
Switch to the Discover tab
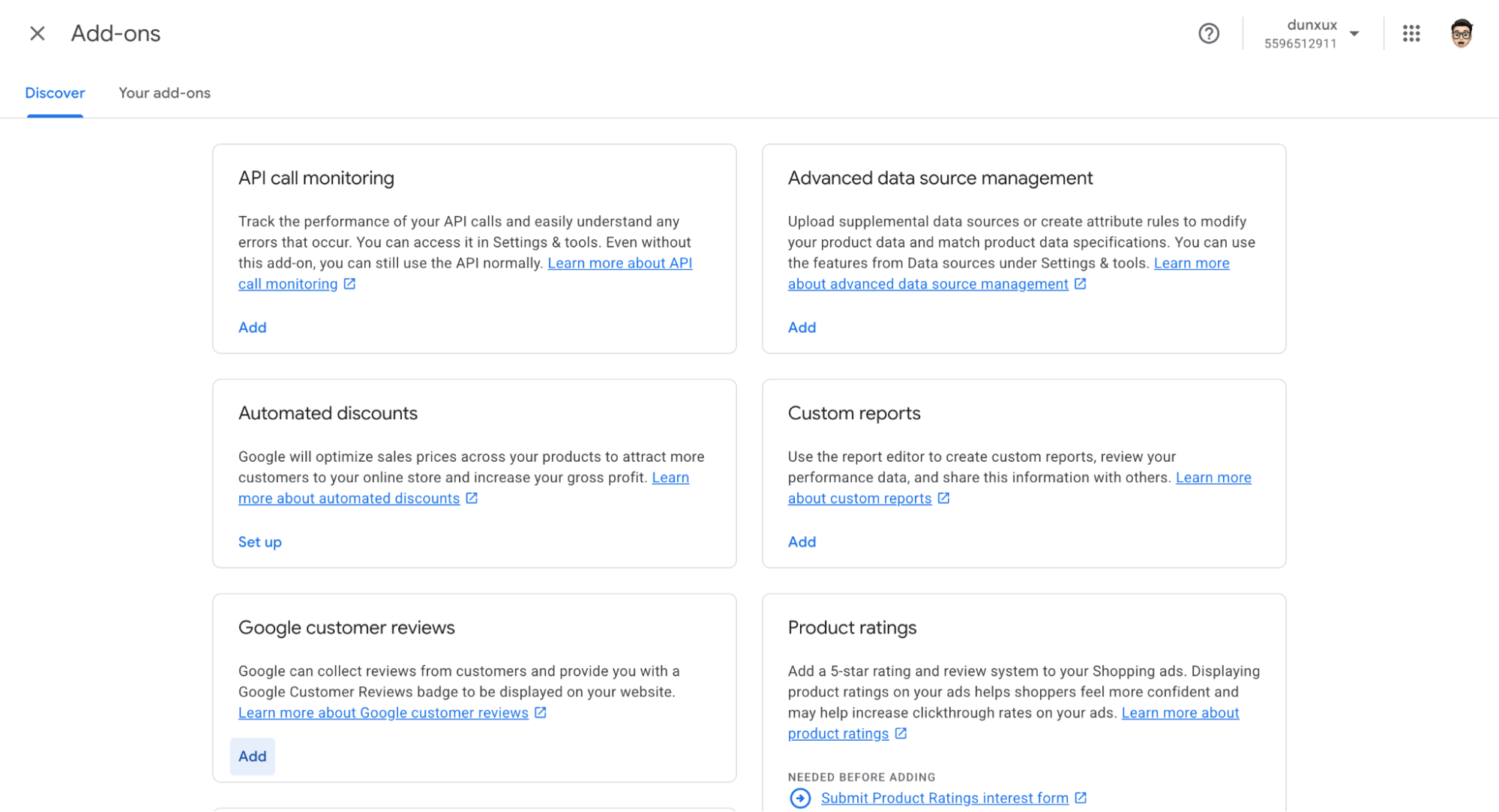[55, 93]
